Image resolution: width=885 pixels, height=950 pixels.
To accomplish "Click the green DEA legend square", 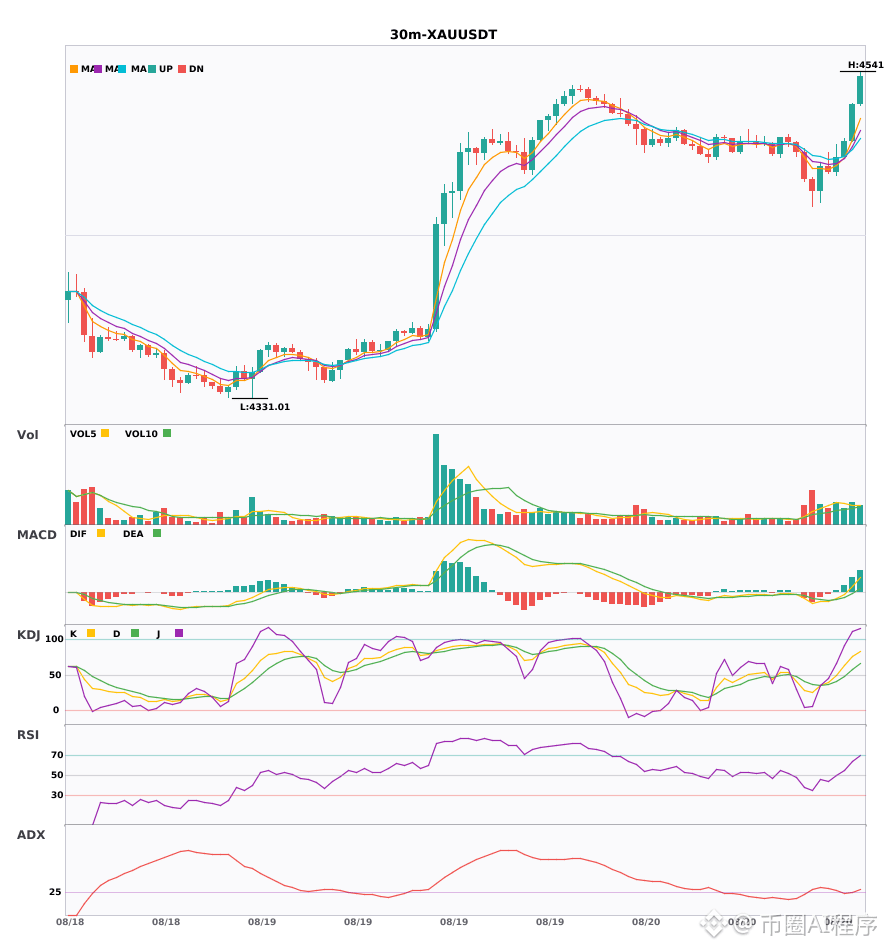I will tap(157, 533).
